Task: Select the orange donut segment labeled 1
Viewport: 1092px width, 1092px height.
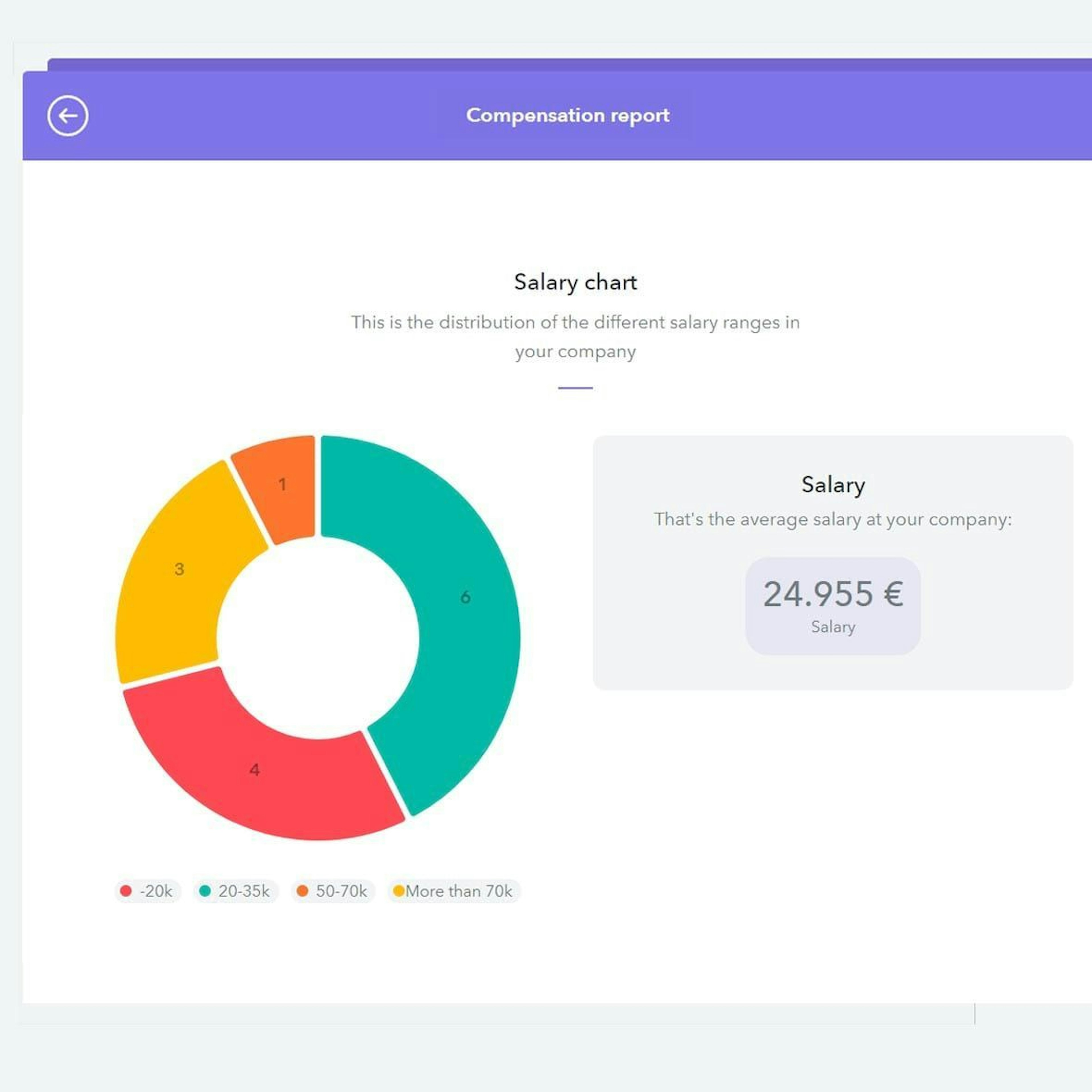Action: (x=282, y=484)
